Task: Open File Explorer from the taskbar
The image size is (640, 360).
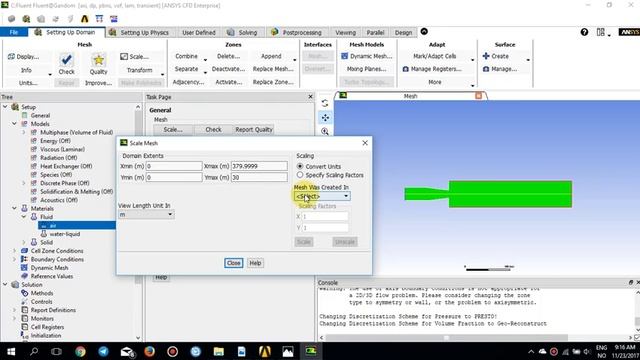Action: click(218, 351)
